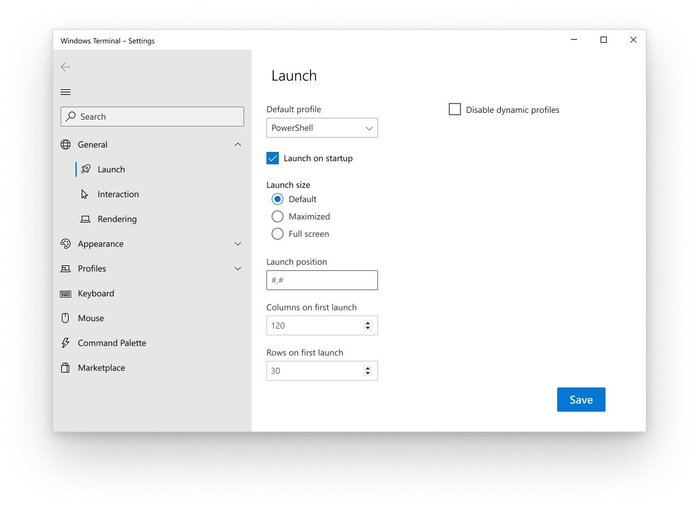700x509 pixels.
Task: Select Maximized launch size option
Action: pyautogui.click(x=278, y=216)
